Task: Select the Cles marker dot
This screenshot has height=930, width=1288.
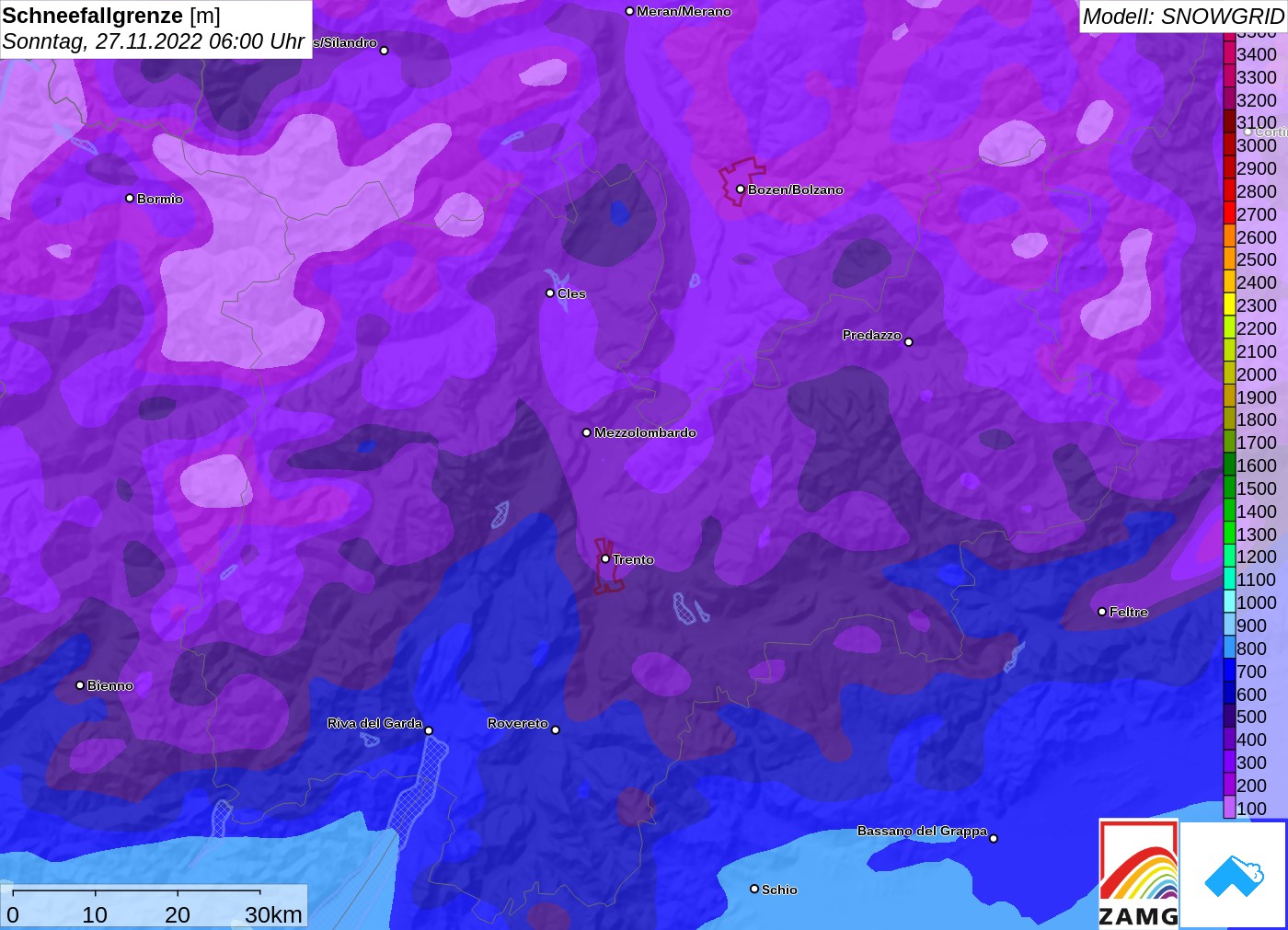Action: click(550, 293)
